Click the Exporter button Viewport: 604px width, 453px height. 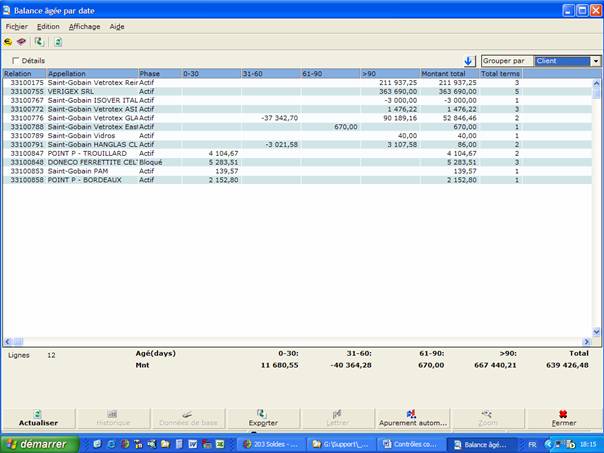(x=262, y=417)
